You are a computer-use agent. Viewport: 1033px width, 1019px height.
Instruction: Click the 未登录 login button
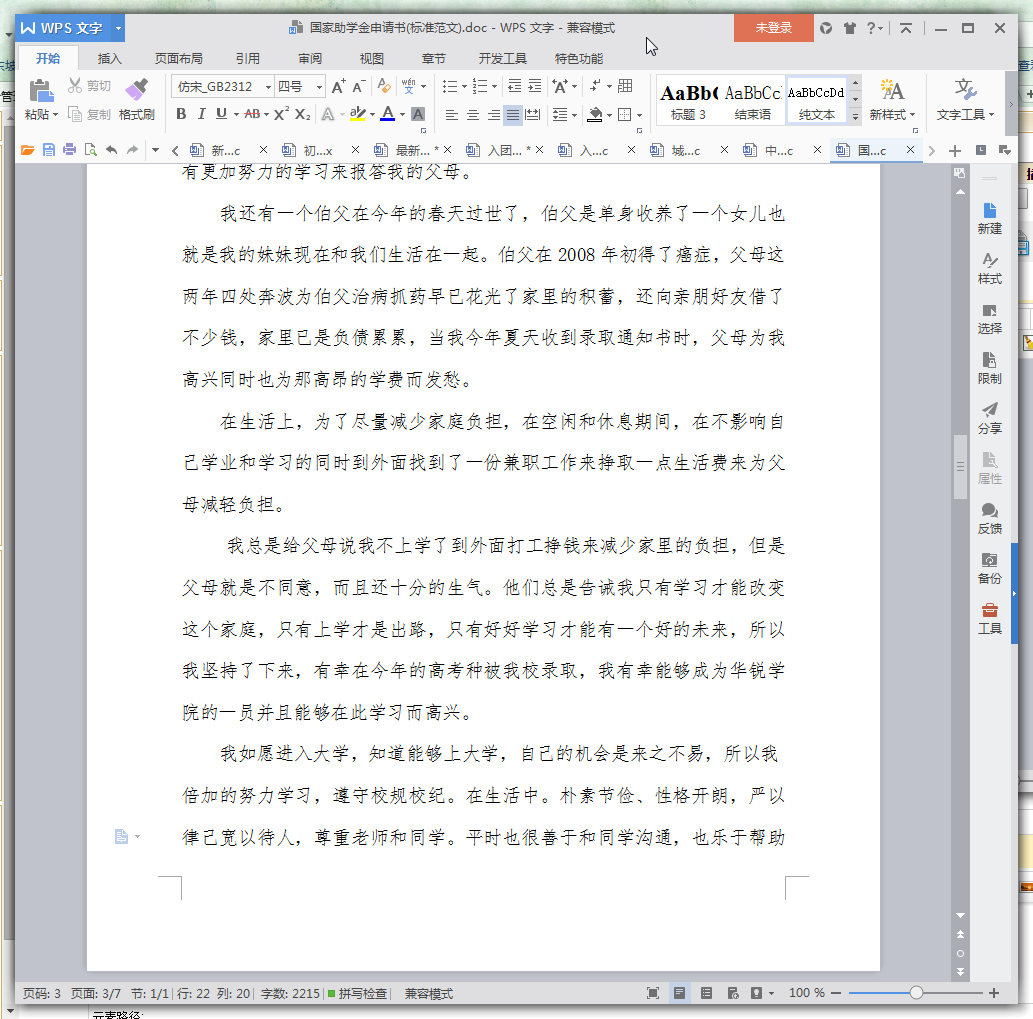pos(773,28)
